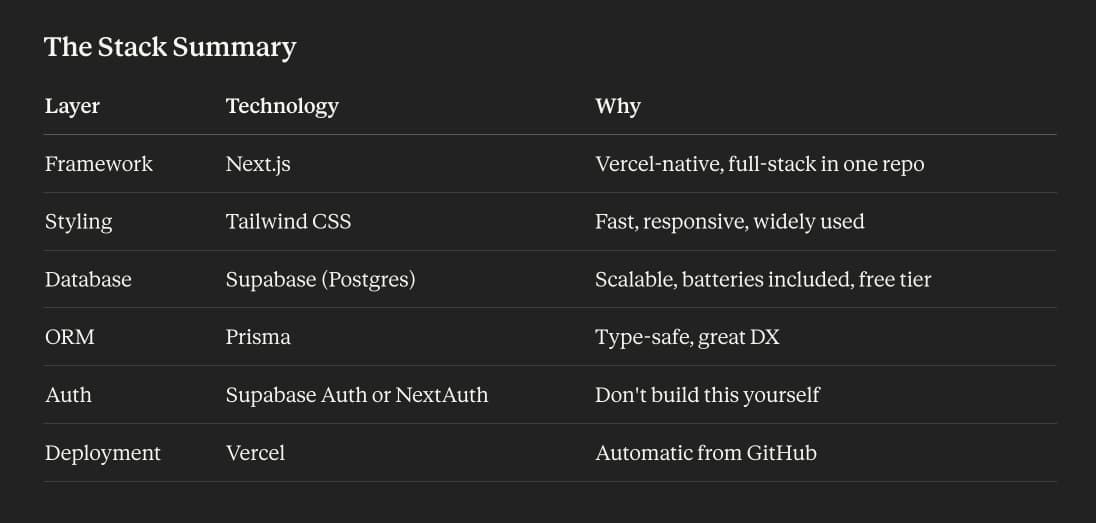Viewport: 1096px width, 523px height.
Task: Click the "Prisma" technology cell
Action: pyautogui.click(x=258, y=337)
